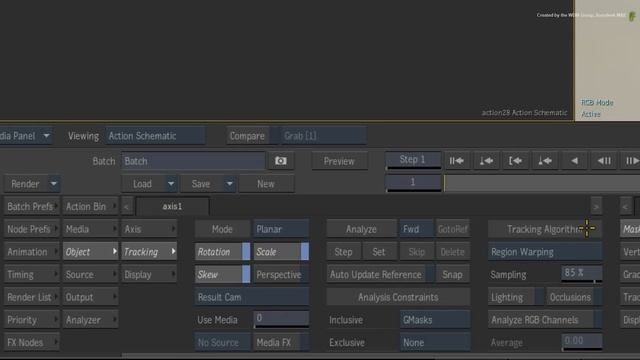Open the GMasks inclusive dropdown
The height and width of the screenshot is (360, 640).
point(435,320)
